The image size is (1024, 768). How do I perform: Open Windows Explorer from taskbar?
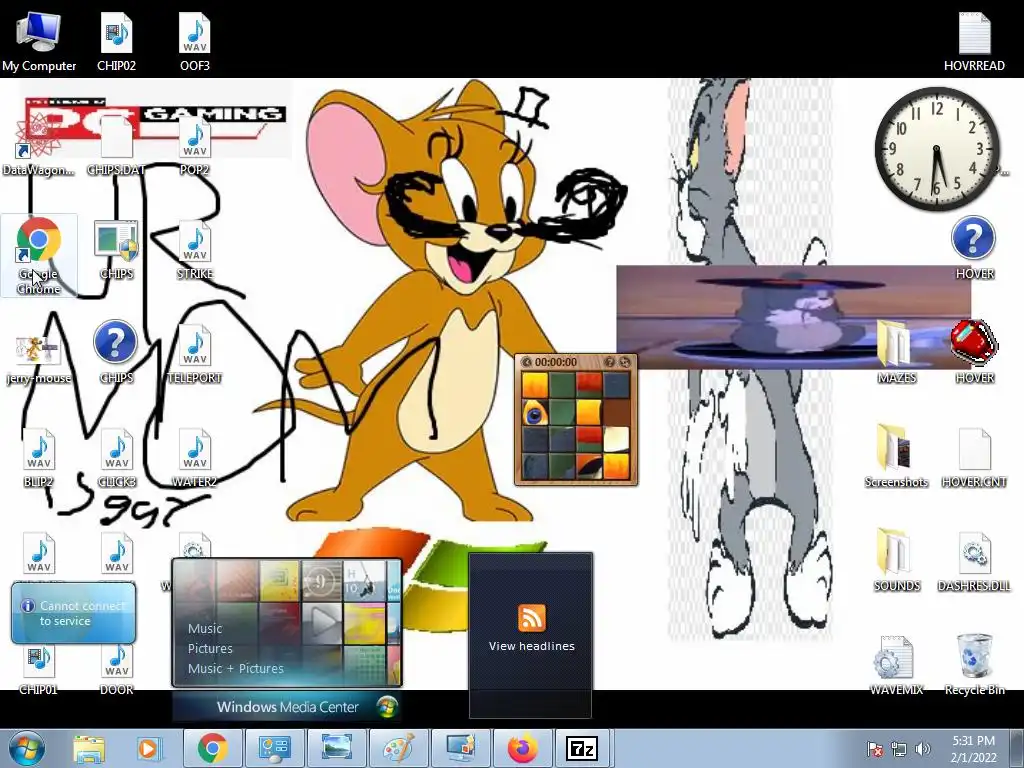pyautogui.click(x=88, y=749)
